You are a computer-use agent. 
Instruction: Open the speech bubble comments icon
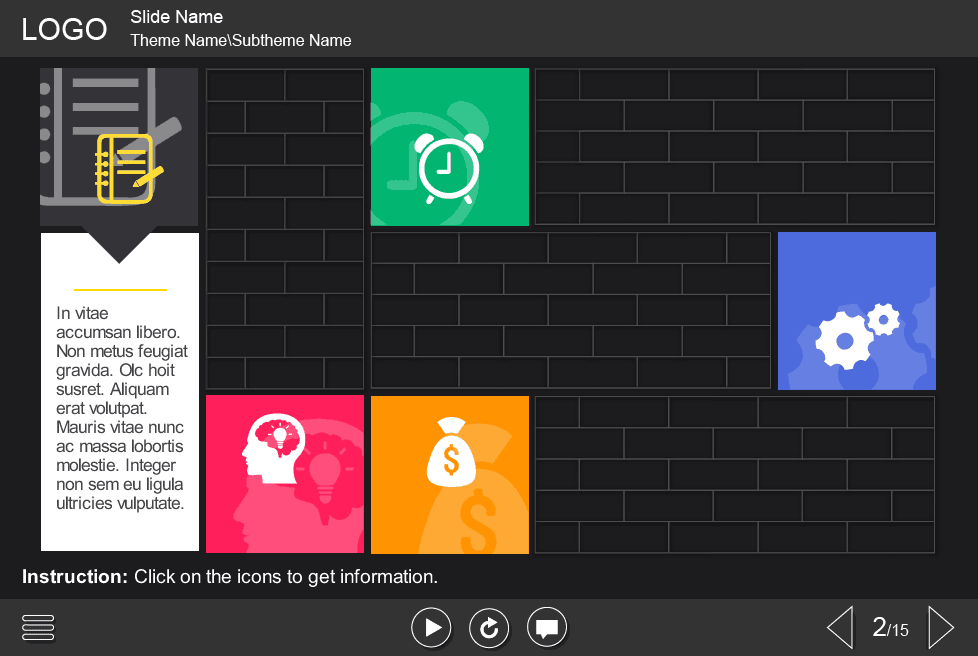coord(547,627)
